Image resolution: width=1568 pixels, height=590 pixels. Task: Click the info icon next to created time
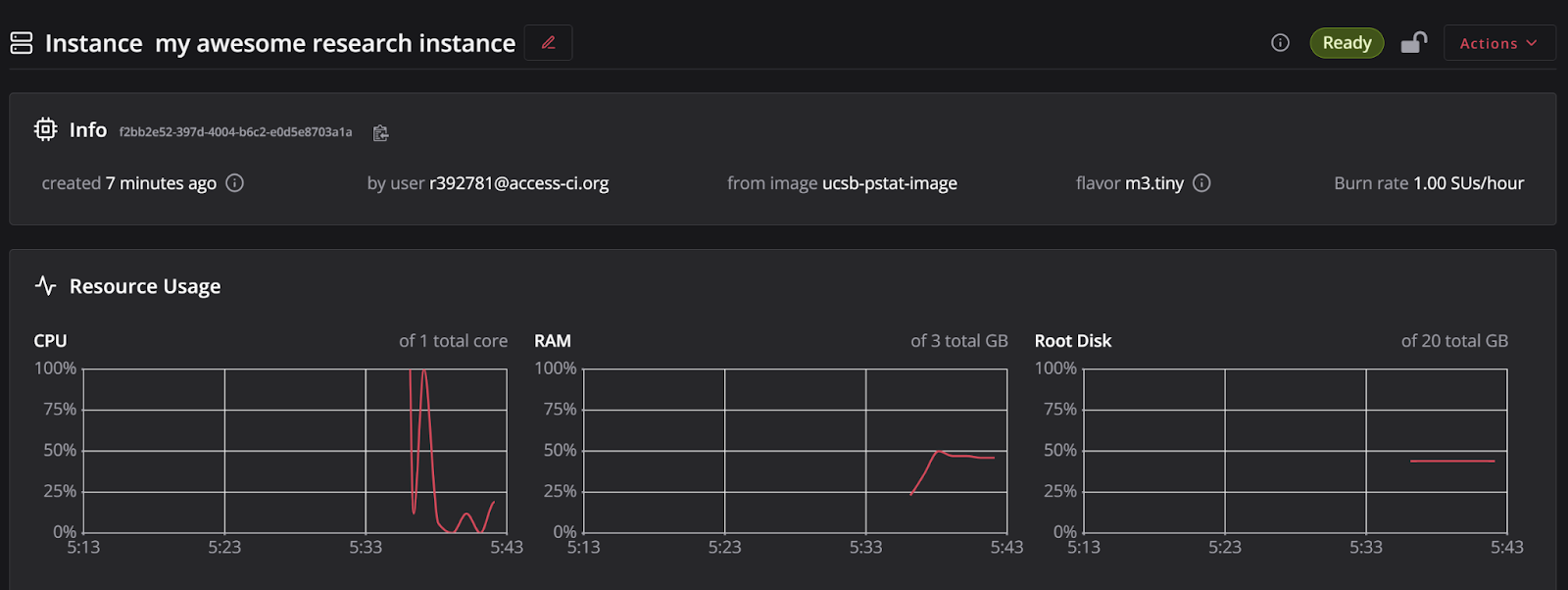click(x=235, y=183)
